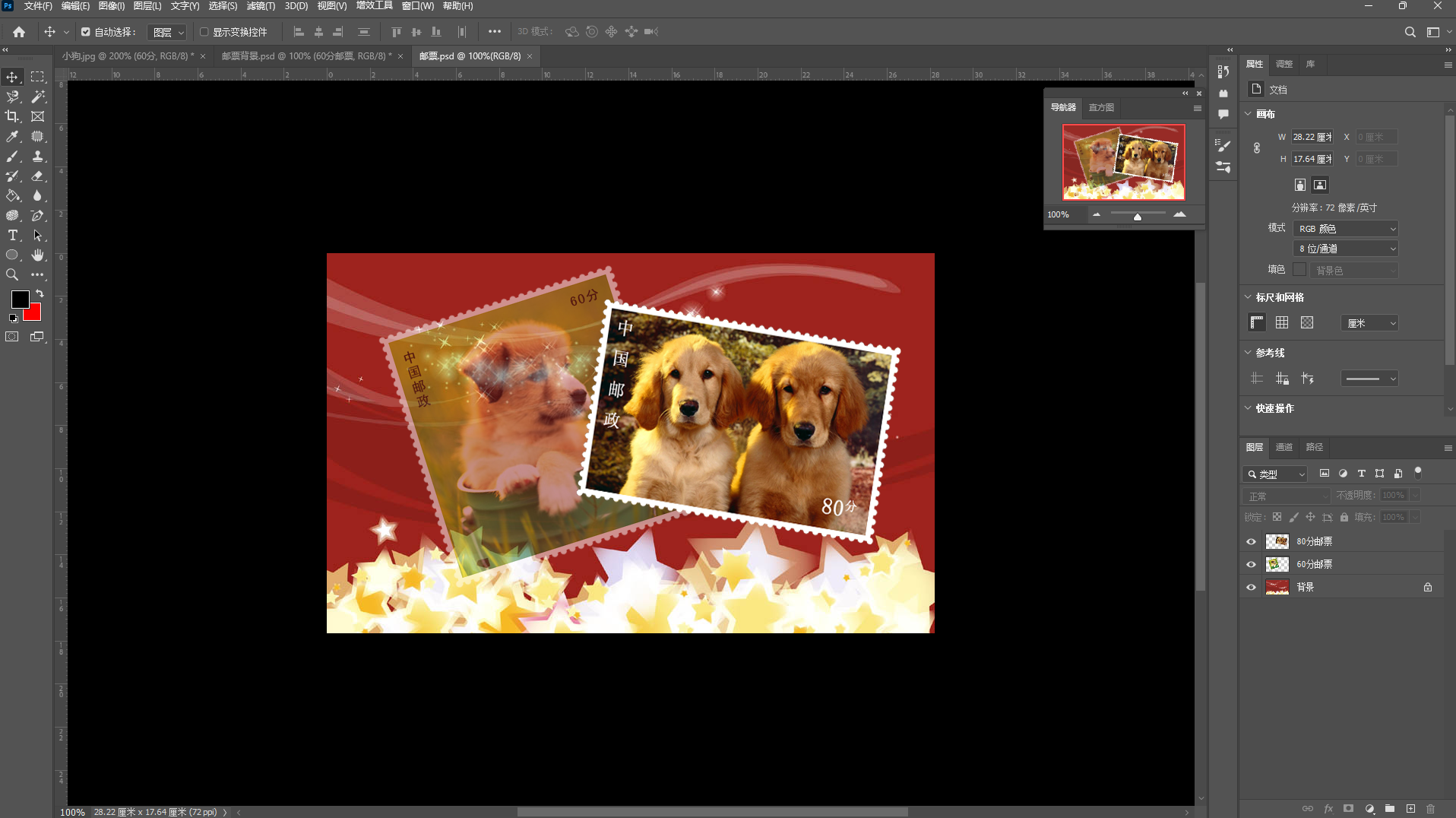Select the Clone Stamp tool
1456x818 pixels.
tap(37, 156)
